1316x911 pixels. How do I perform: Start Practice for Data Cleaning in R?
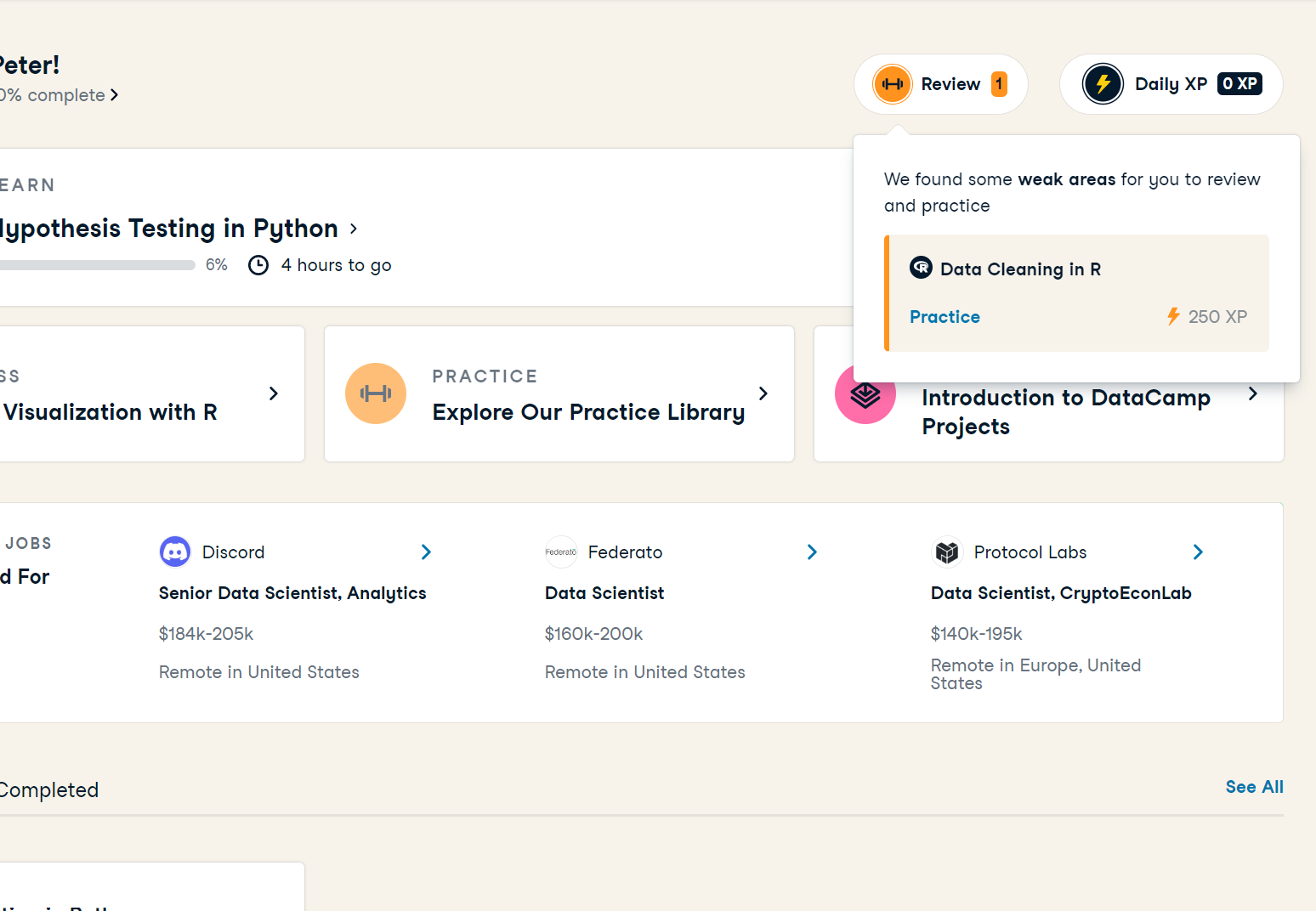pyautogui.click(x=944, y=317)
